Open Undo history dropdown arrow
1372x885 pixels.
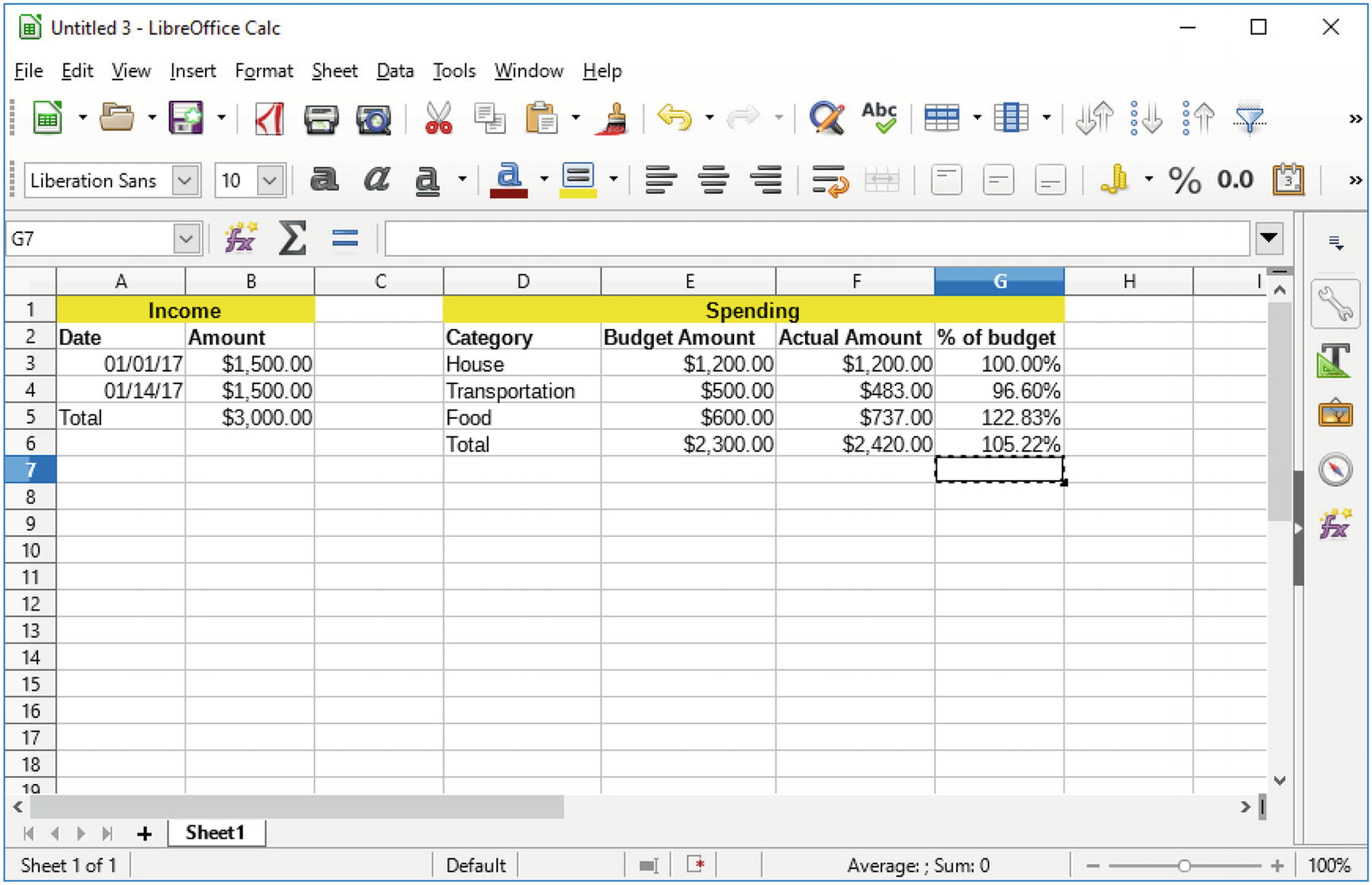coord(709,118)
